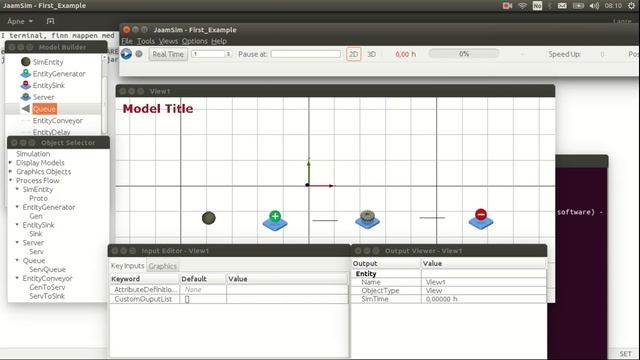
Task: Collapse the EntityConveyor tree node
Action: click(17, 278)
